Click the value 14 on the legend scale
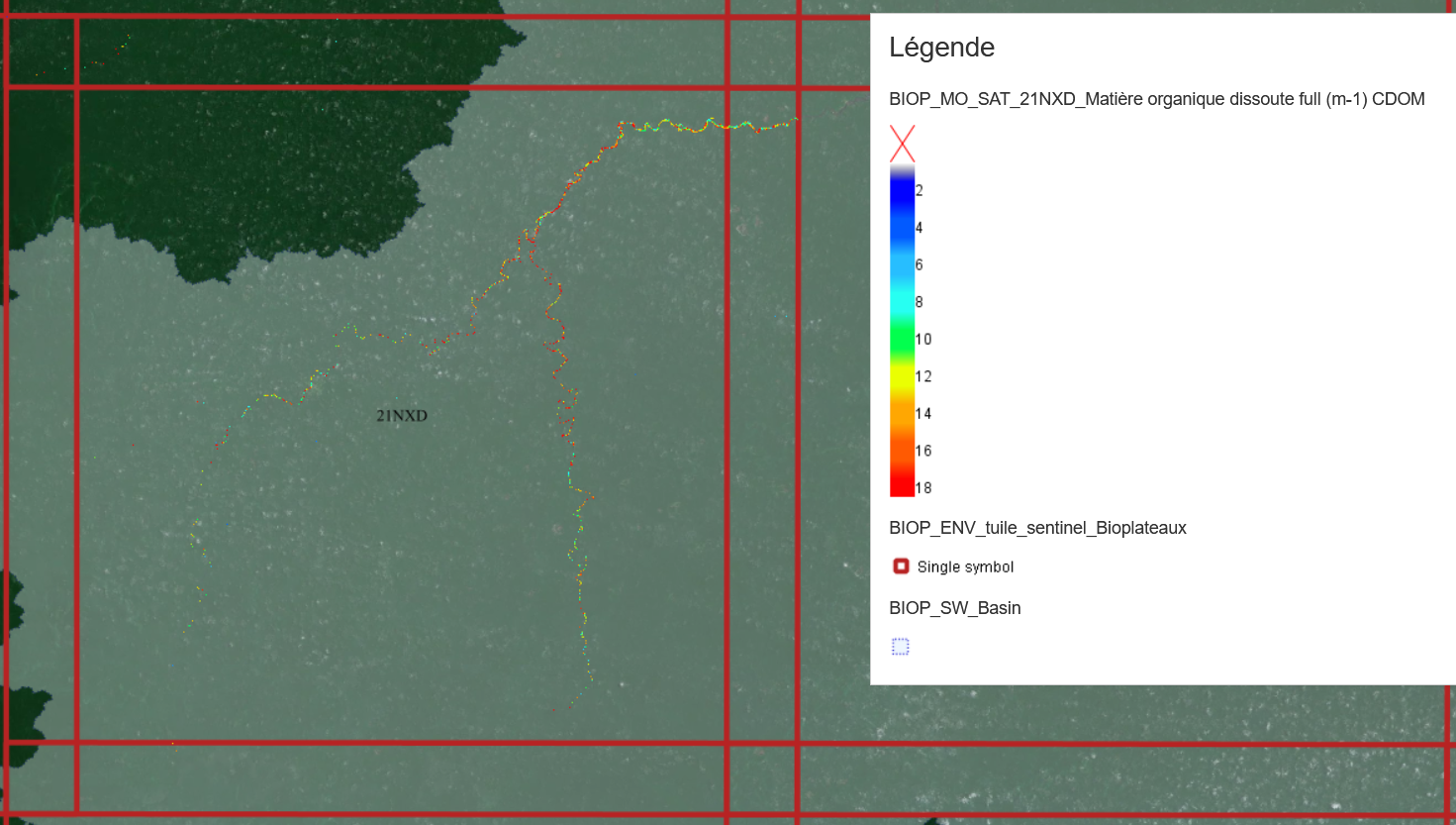This screenshot has height=825, width=1456. (923, 414)
